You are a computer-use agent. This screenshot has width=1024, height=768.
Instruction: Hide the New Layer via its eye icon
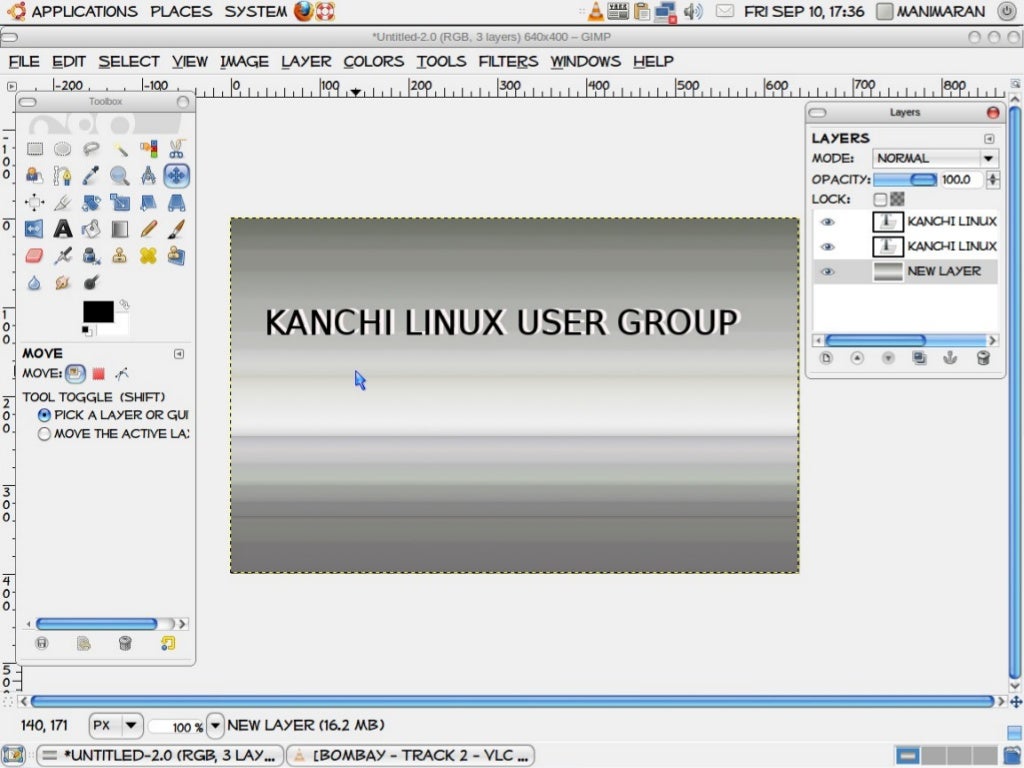(x=827, y=271)
